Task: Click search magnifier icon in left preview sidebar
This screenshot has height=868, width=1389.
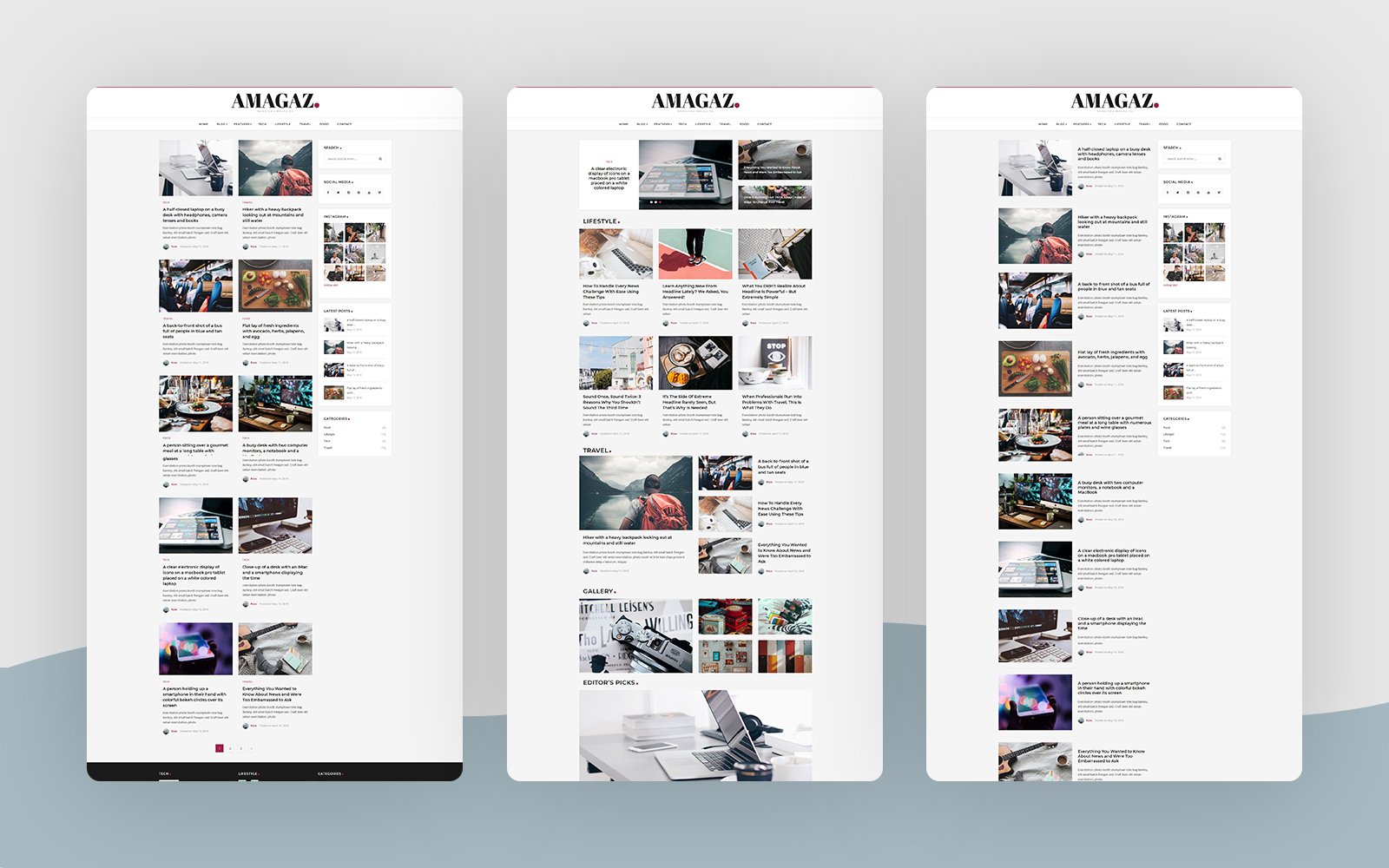Action: coord(380,159)
